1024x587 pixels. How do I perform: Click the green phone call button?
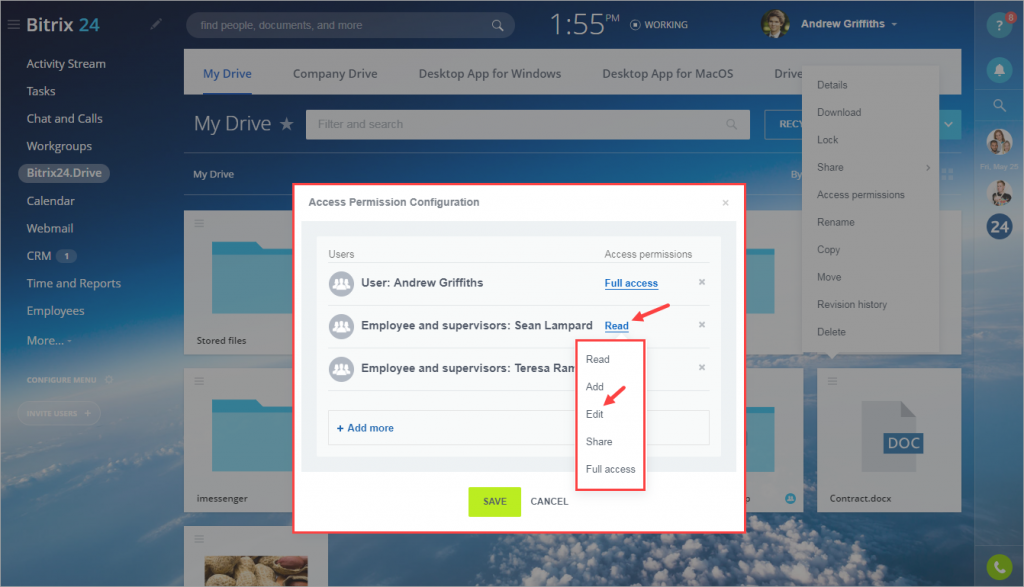tap(999, 567)
